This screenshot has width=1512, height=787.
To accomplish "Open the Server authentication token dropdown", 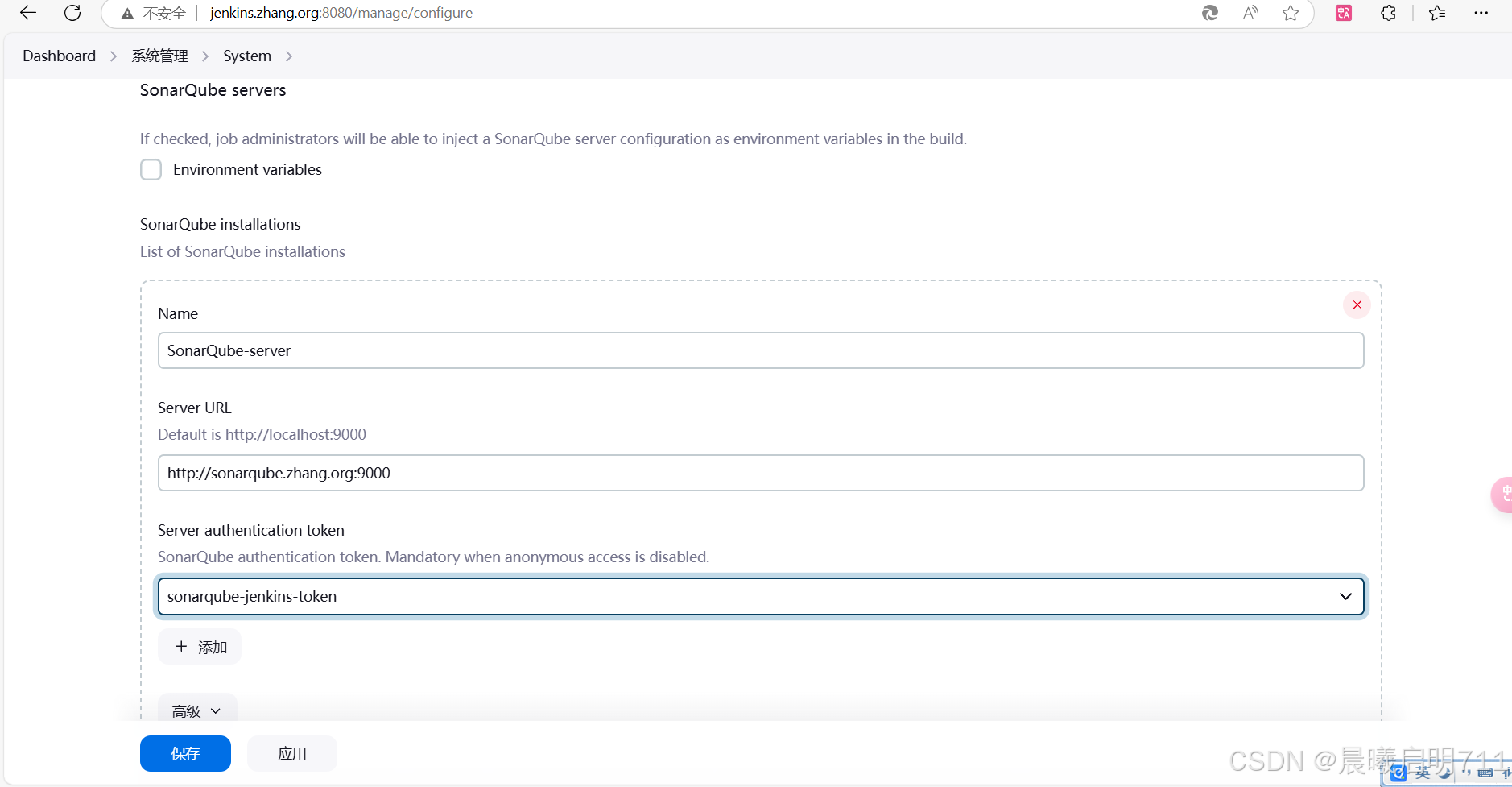I will pos(761,596).
